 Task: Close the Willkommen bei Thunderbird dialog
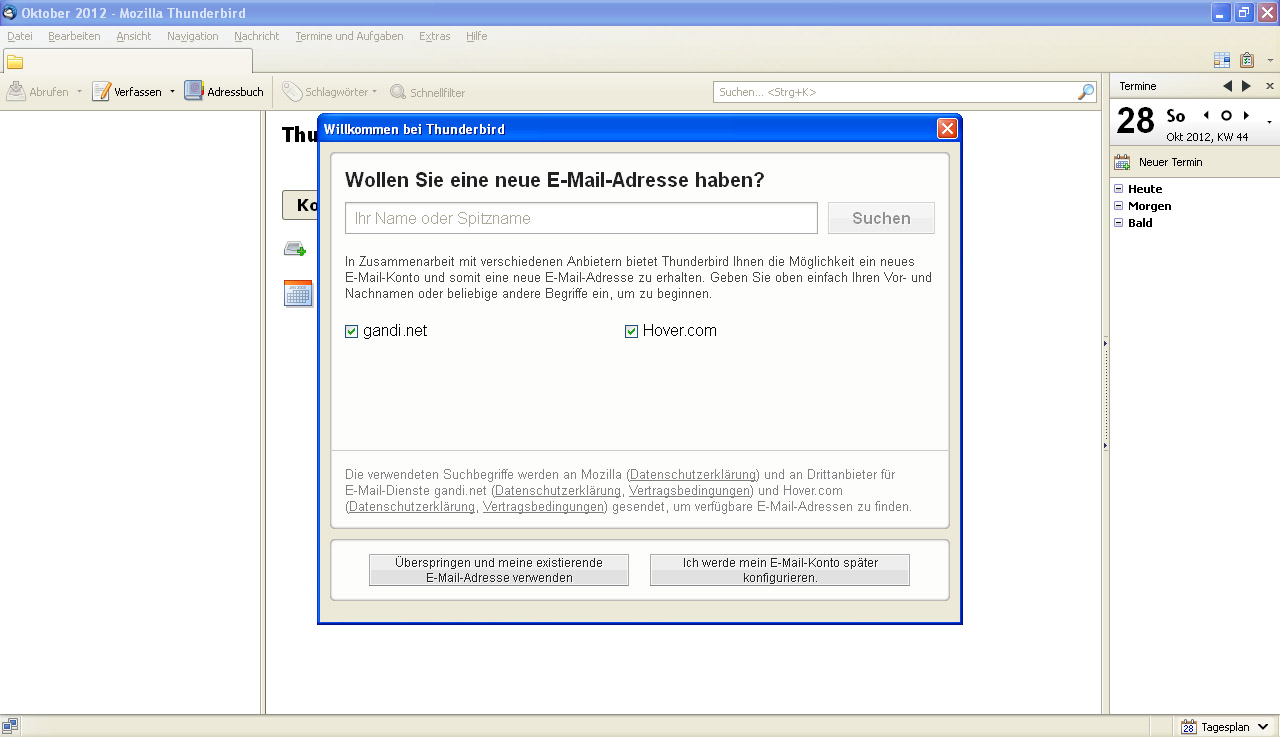click(x=947, y=128)
